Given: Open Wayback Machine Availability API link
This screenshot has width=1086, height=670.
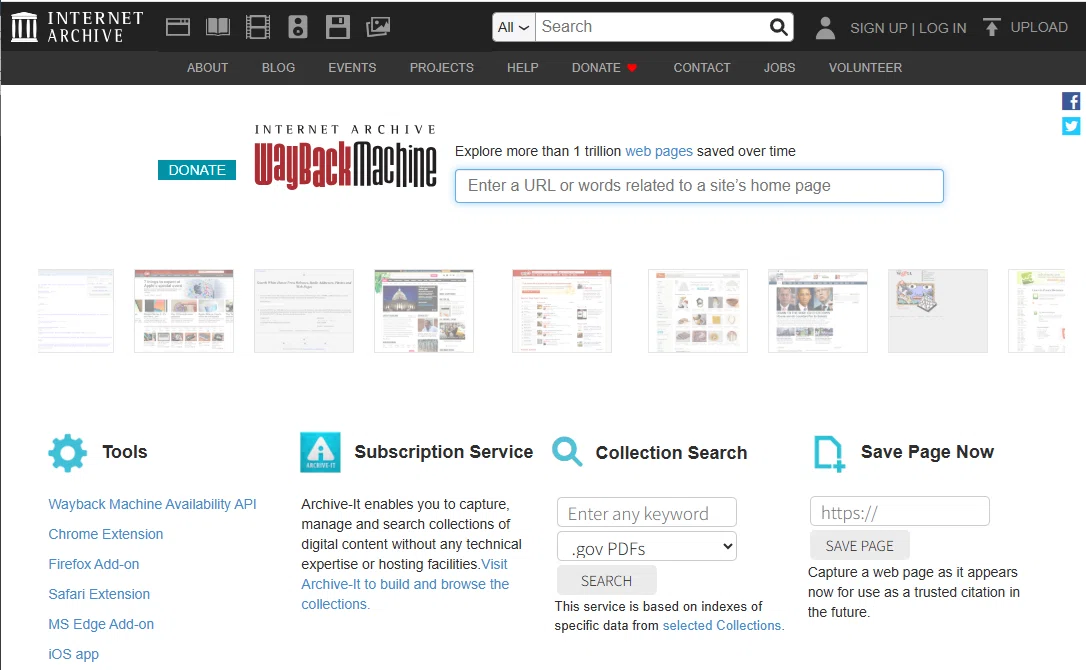Looking at the screenshot, I should [152, 504].
